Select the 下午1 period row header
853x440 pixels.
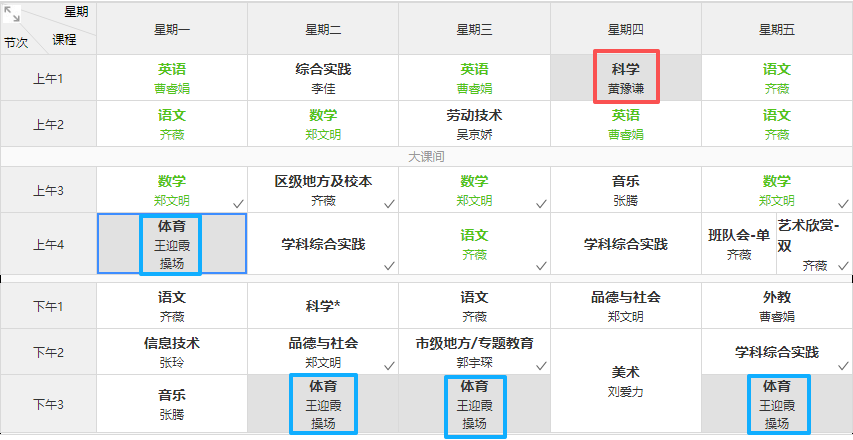[x=48, y=306]
